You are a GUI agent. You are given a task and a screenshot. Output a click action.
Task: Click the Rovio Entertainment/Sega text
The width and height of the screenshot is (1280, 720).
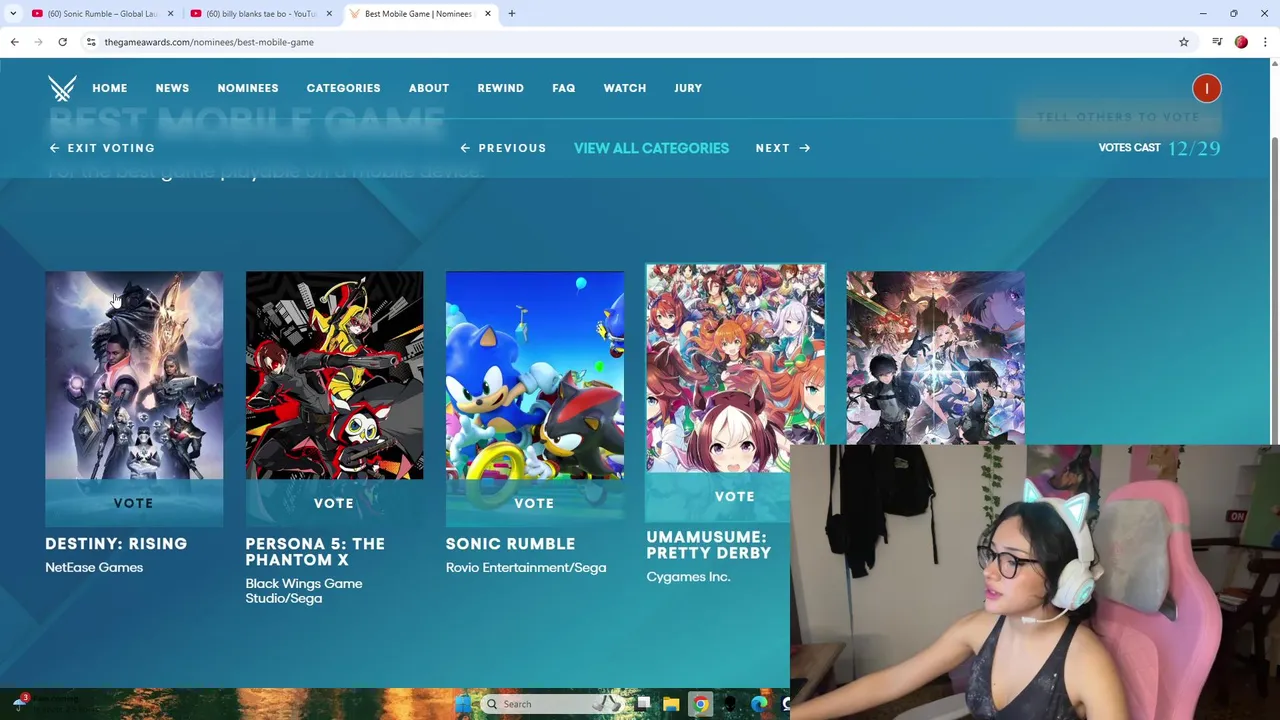tap(526, 568)
